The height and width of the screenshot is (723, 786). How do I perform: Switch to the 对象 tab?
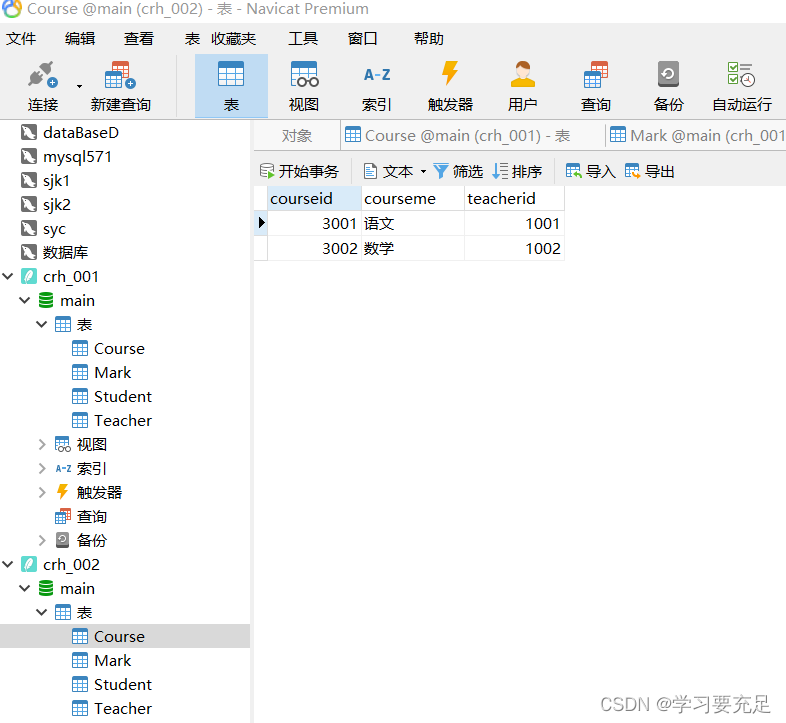[297, 136]
